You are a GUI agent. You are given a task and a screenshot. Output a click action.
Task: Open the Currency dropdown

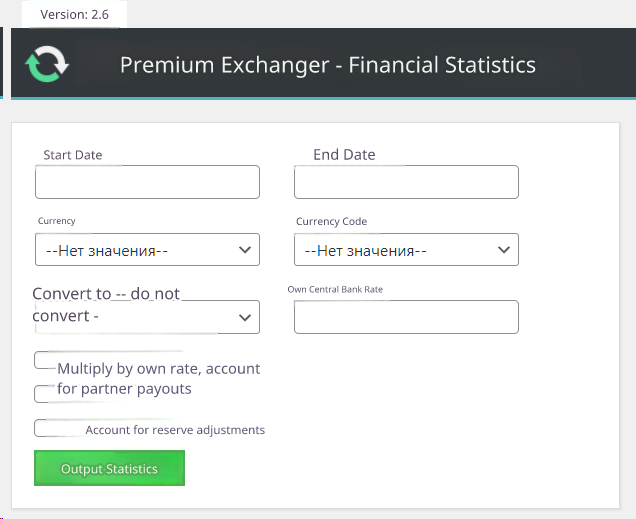click(147, 250)
